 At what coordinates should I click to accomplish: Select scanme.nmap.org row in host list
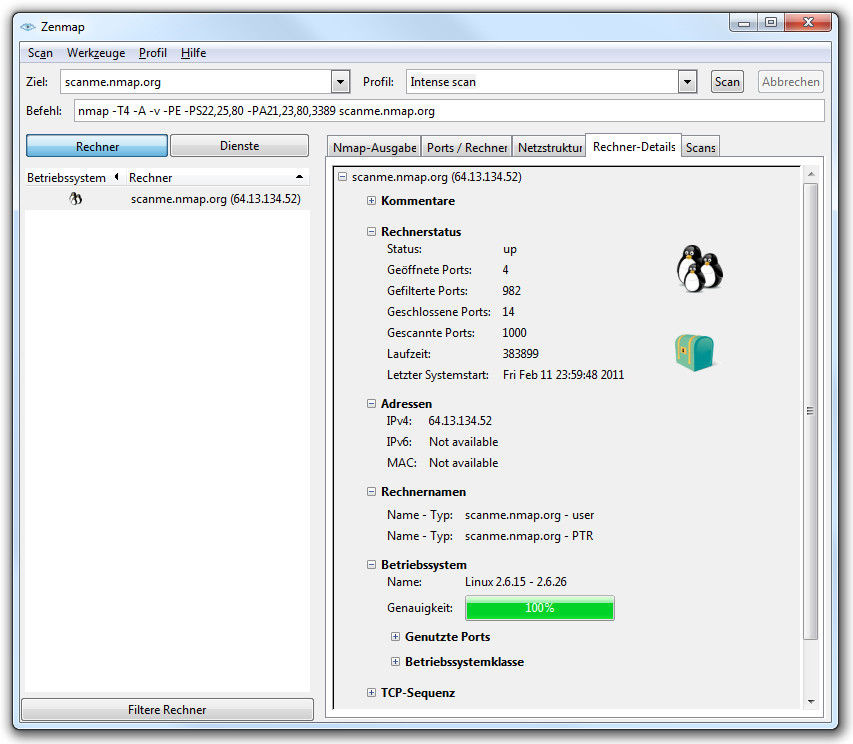[168, 199]
